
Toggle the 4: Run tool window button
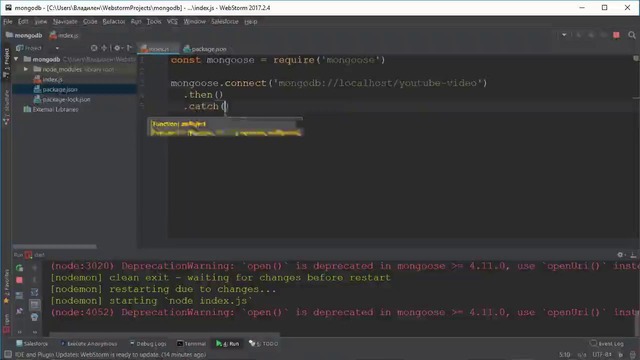pyautogui.click(x=227, y=344)
